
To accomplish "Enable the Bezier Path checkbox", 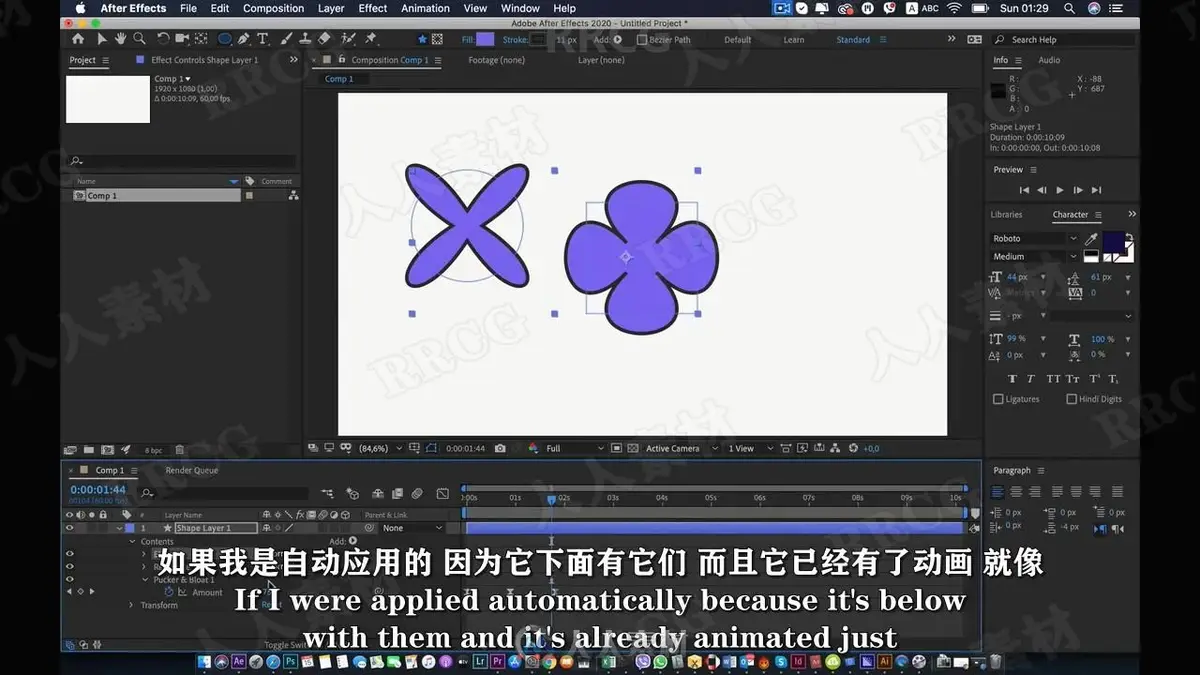I will coord(640,40).
